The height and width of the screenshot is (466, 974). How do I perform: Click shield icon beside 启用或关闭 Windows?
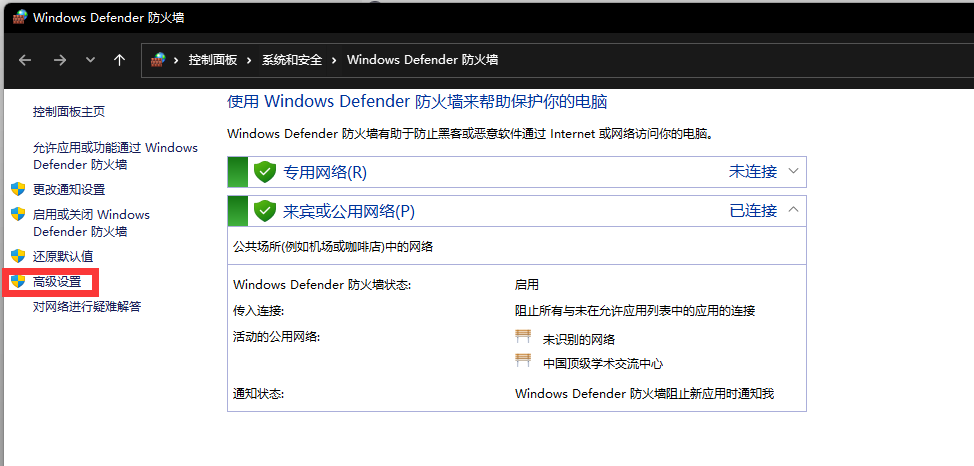(18, 214)
